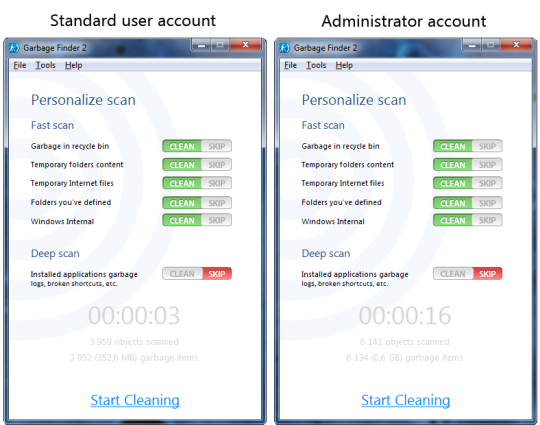
Task: Set Garbage in recycle bin to SKIP, Standard window
Action: (217, 146)
